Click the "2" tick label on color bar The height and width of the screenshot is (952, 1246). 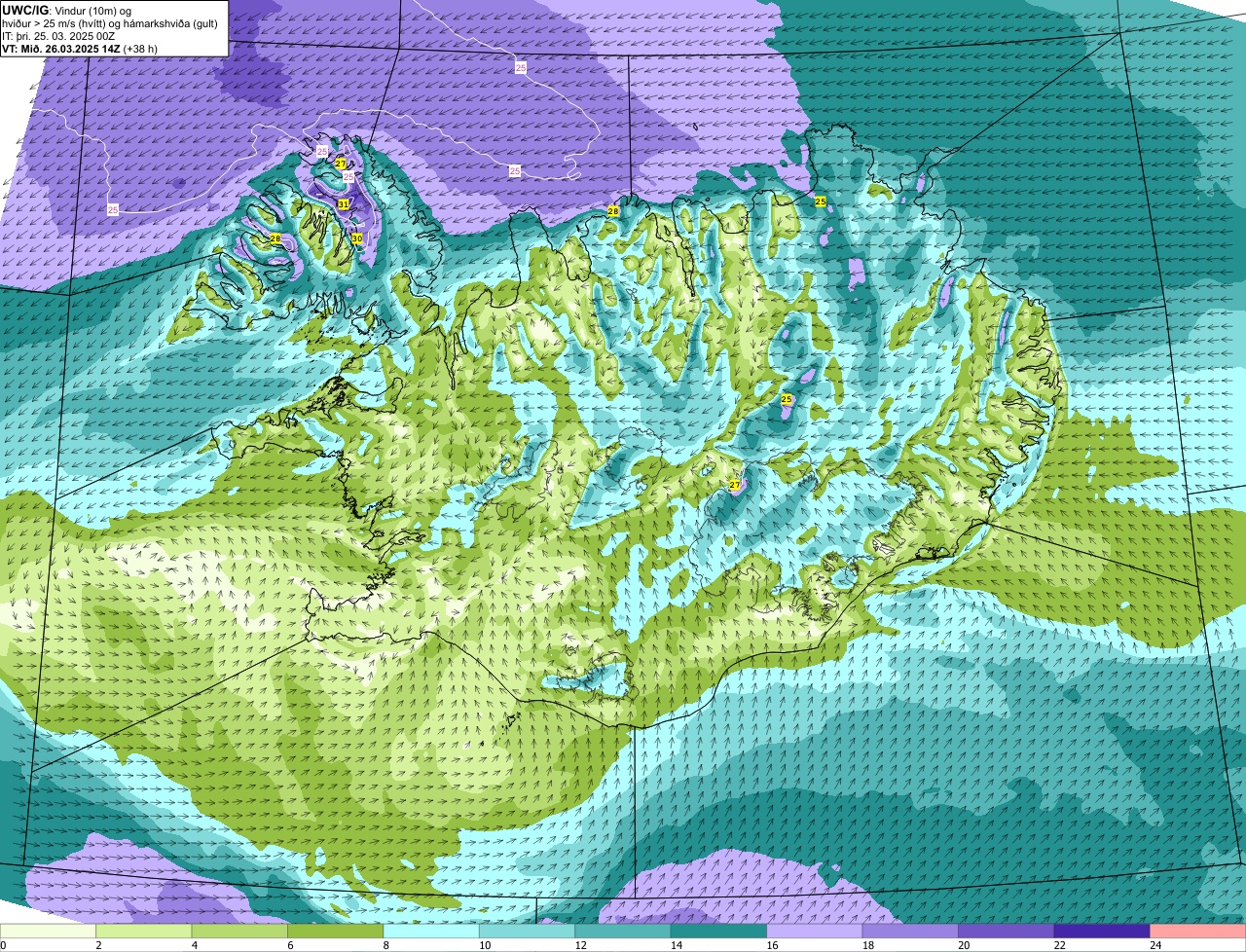pyautogui.click(x=98, y=945)
